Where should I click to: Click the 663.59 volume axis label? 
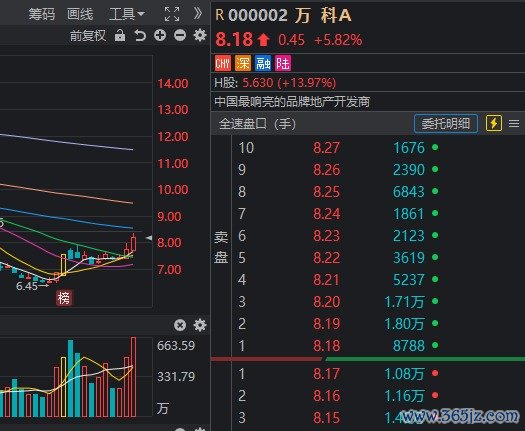click(x=176, y=346)
